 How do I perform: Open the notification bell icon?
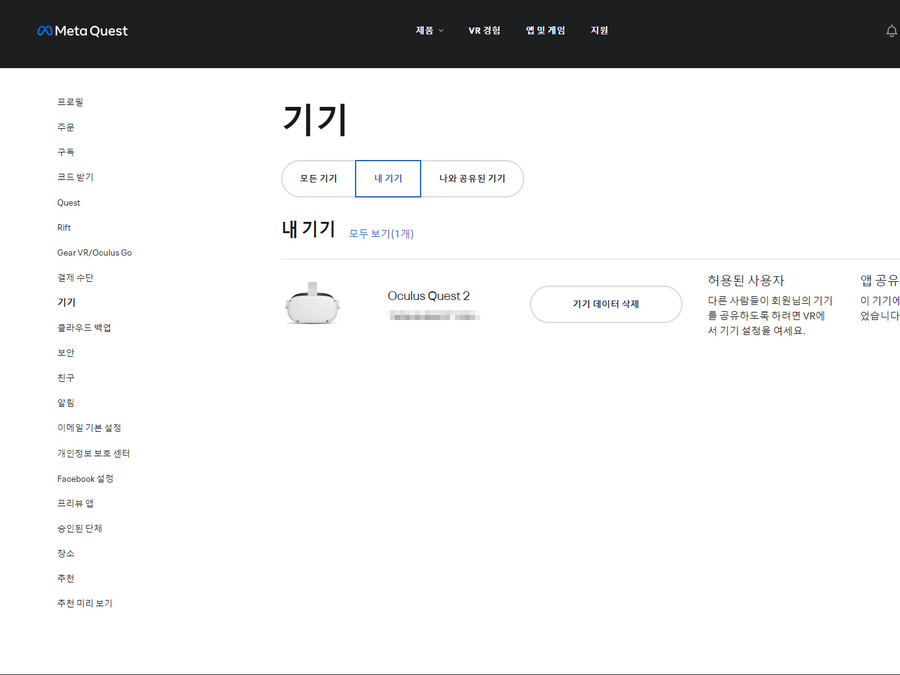tap(891, 31)
